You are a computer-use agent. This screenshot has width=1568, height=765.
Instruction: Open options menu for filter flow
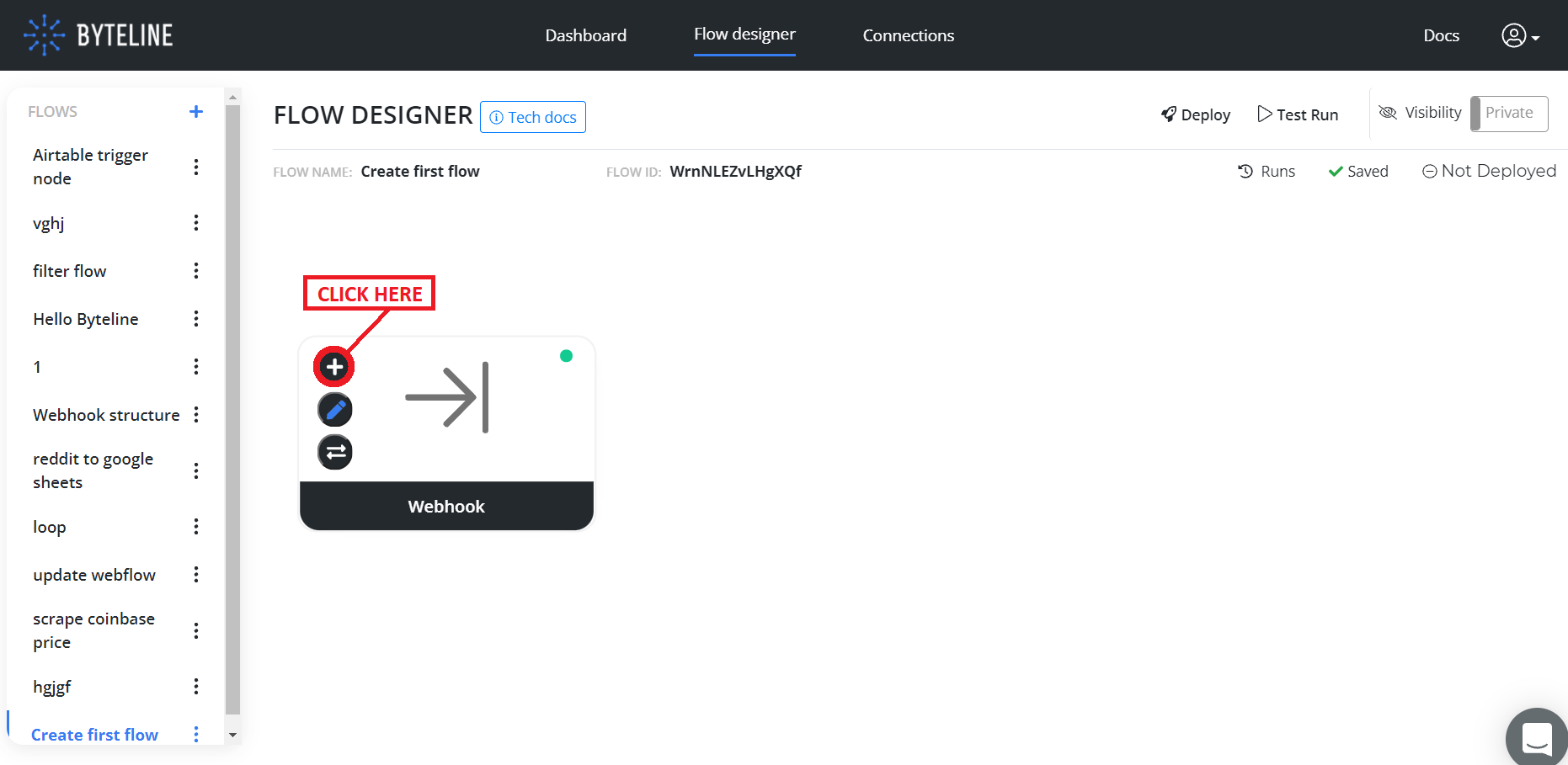tap(196, 271)
